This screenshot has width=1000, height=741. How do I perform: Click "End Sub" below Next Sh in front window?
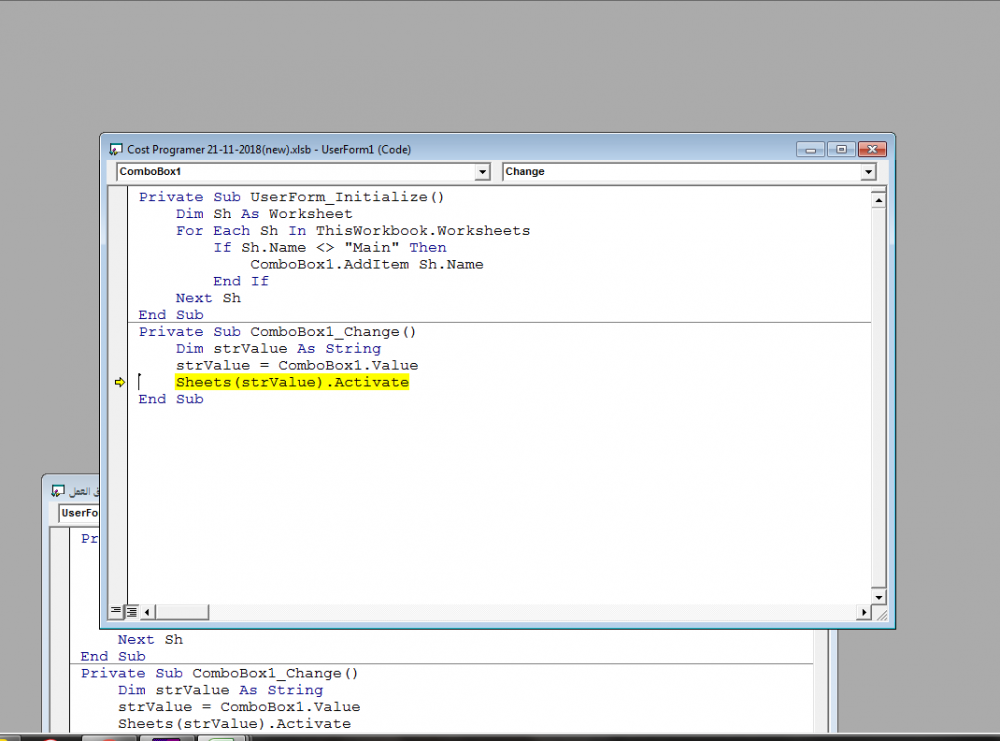click(171, 315)
